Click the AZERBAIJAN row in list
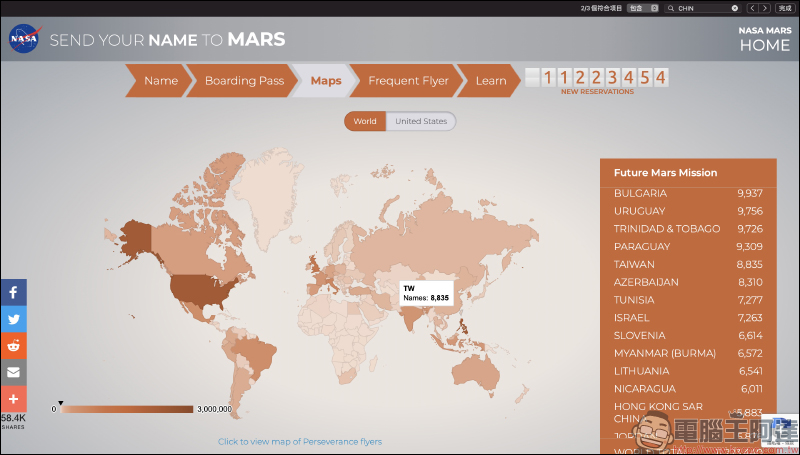Image resolution: width=800 pixels, height=455 pixels. [688, 282]
